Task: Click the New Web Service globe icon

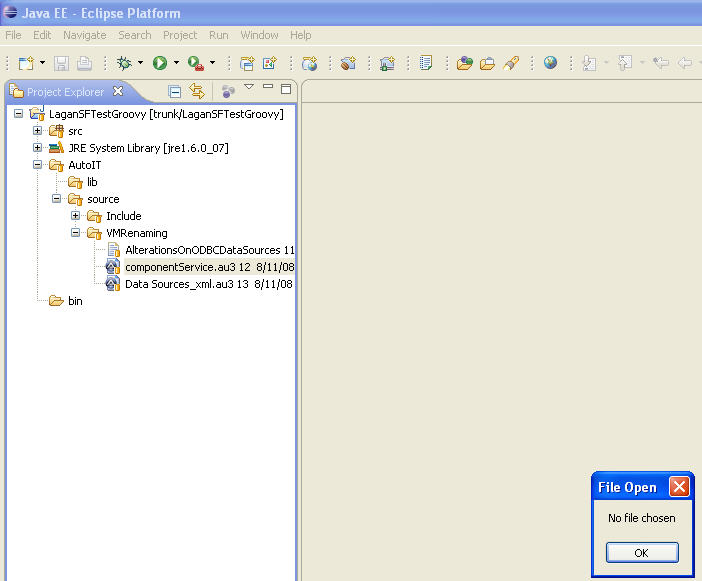Action: pyautogui.click(x=309, y=63)
